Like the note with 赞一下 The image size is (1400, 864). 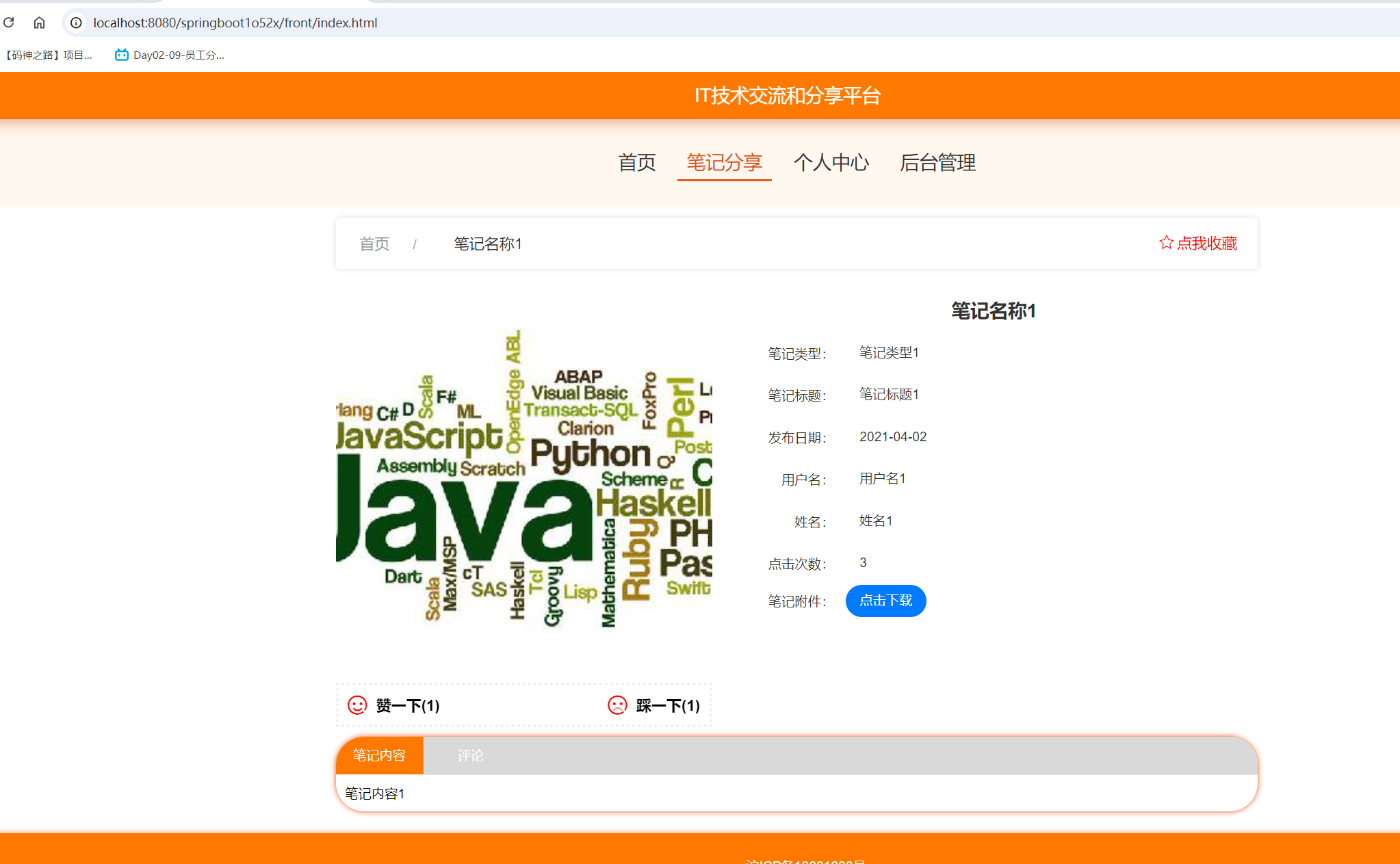(407, 705)
